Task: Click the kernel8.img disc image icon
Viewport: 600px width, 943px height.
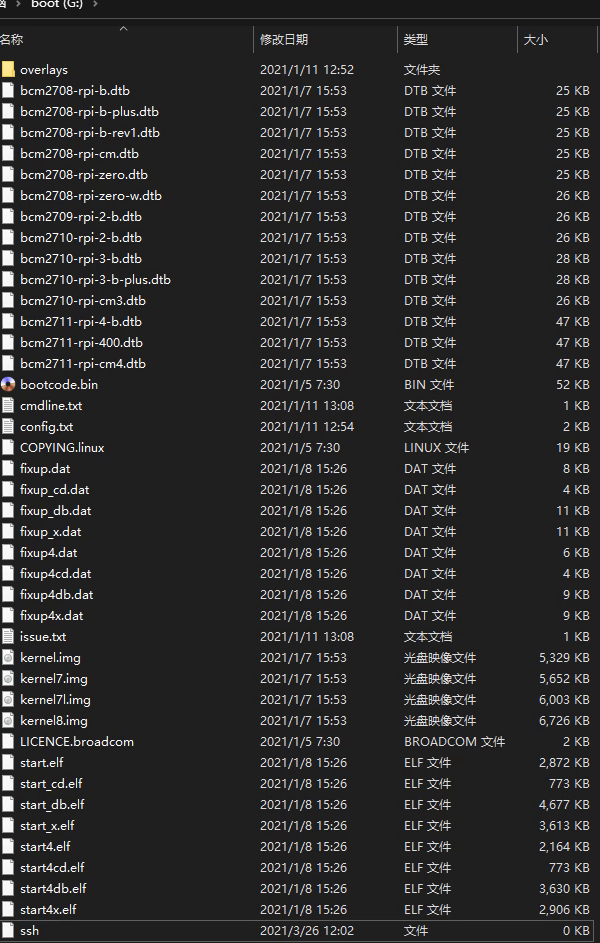Action: (x=8, y=721)
